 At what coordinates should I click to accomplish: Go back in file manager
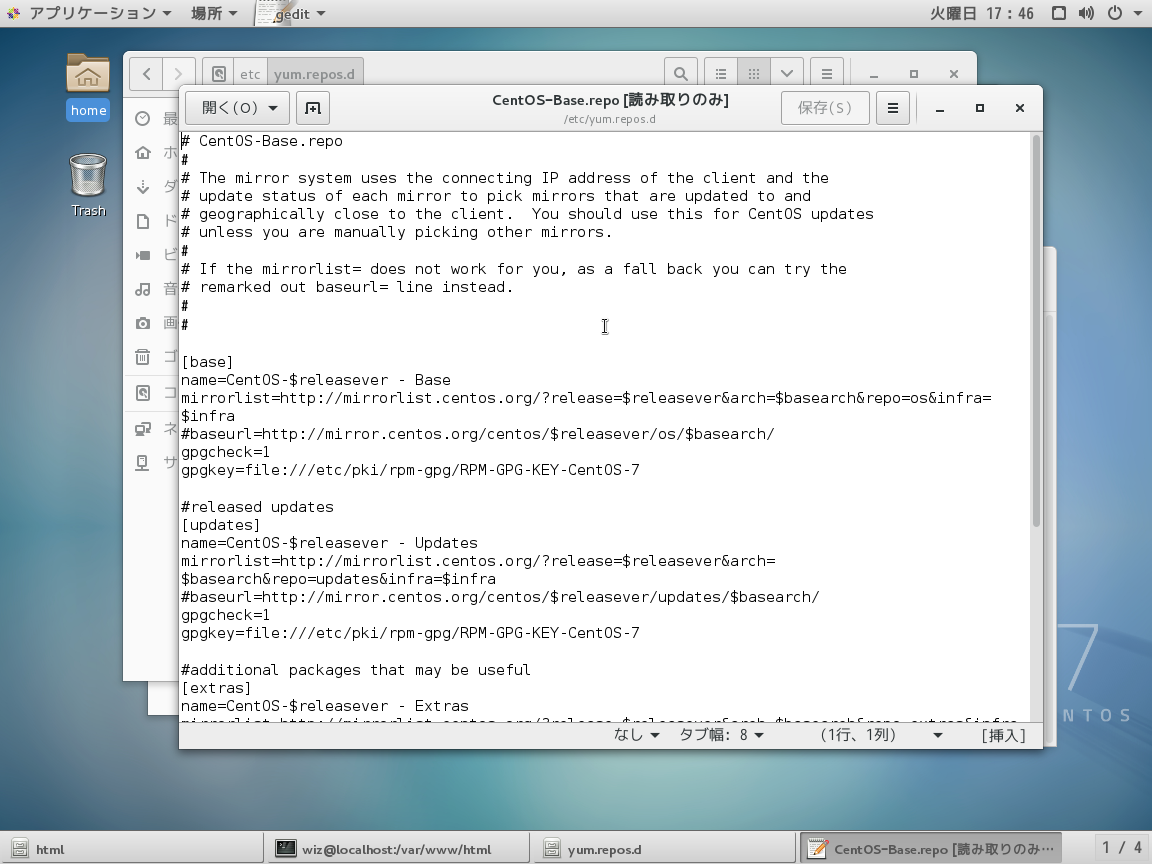tap(146, 73)
